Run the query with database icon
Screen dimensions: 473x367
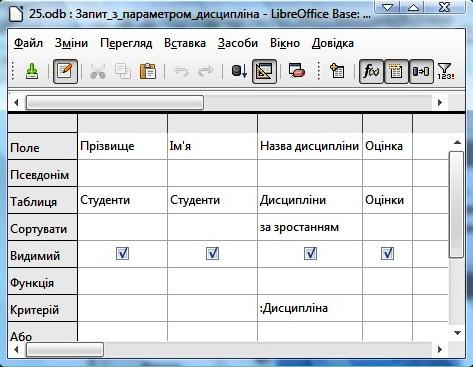click(x=239, y=71)
